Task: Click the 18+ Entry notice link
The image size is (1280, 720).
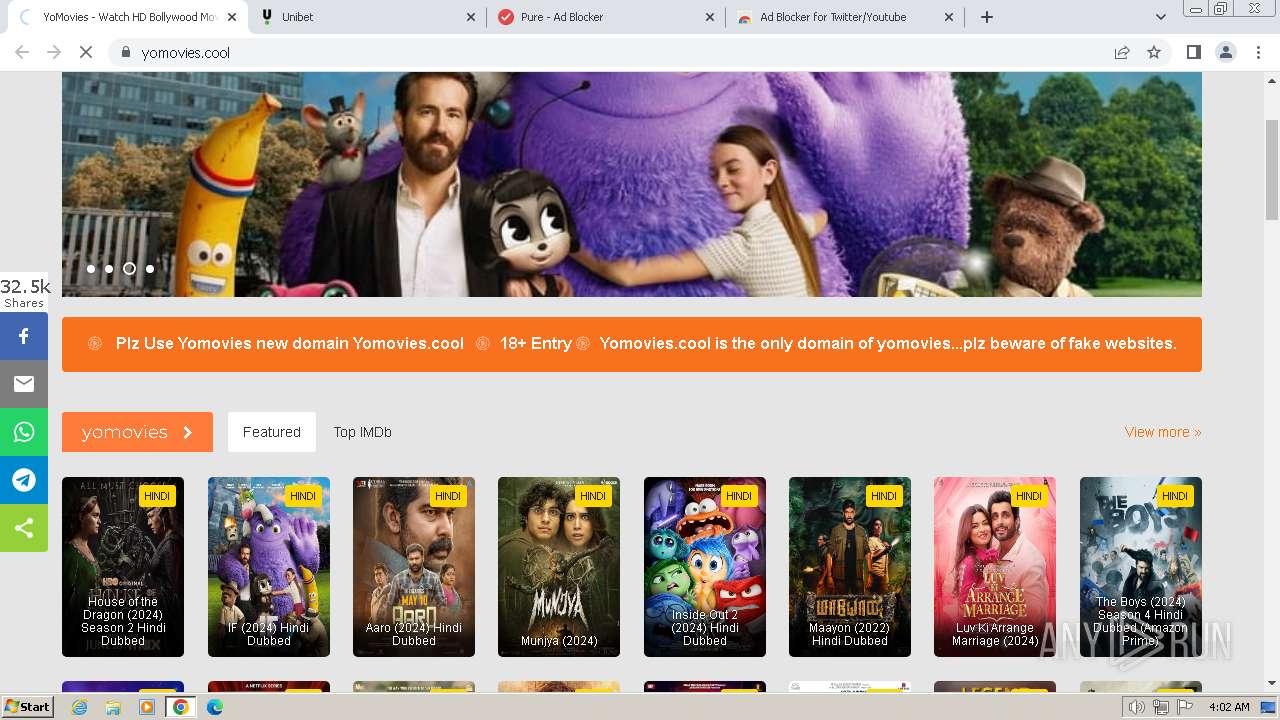Action: (x=535, y=343)
